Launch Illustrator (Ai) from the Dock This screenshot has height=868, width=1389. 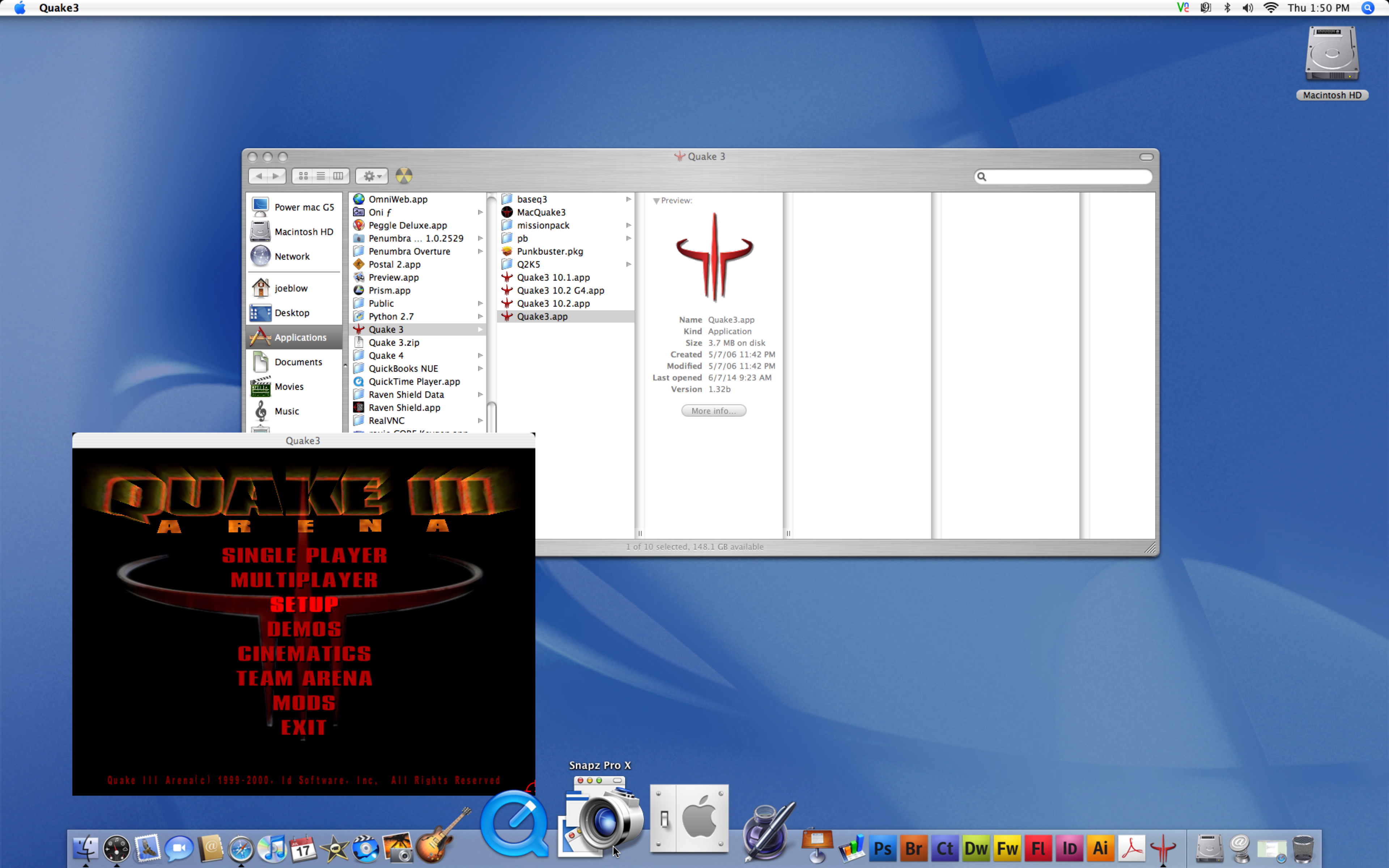click(1100, 848)
